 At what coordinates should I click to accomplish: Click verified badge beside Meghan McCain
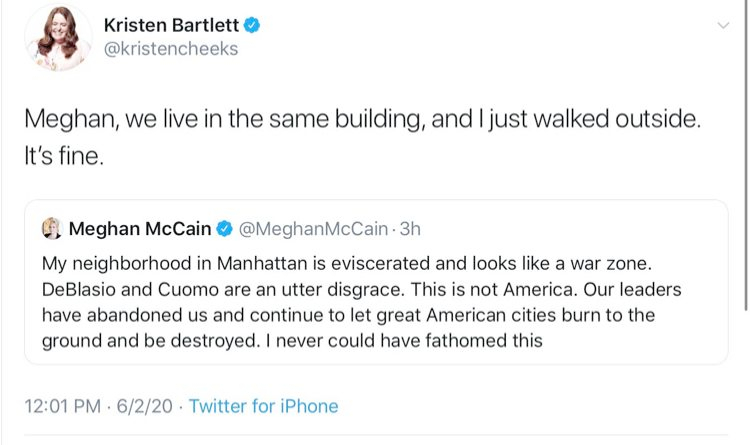tap(226, 229)
